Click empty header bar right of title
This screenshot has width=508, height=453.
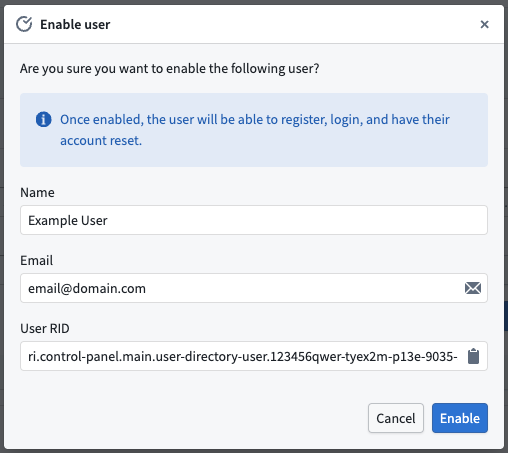(293, 24)
